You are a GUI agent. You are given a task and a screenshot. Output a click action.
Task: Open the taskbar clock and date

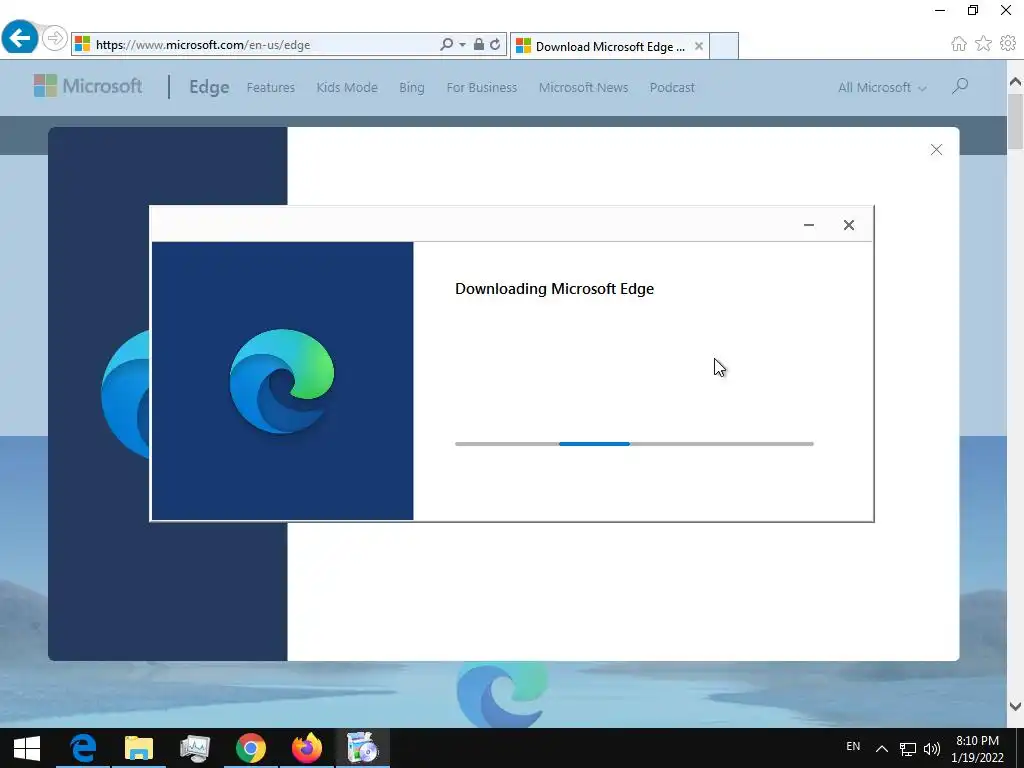tap(977, 749)
